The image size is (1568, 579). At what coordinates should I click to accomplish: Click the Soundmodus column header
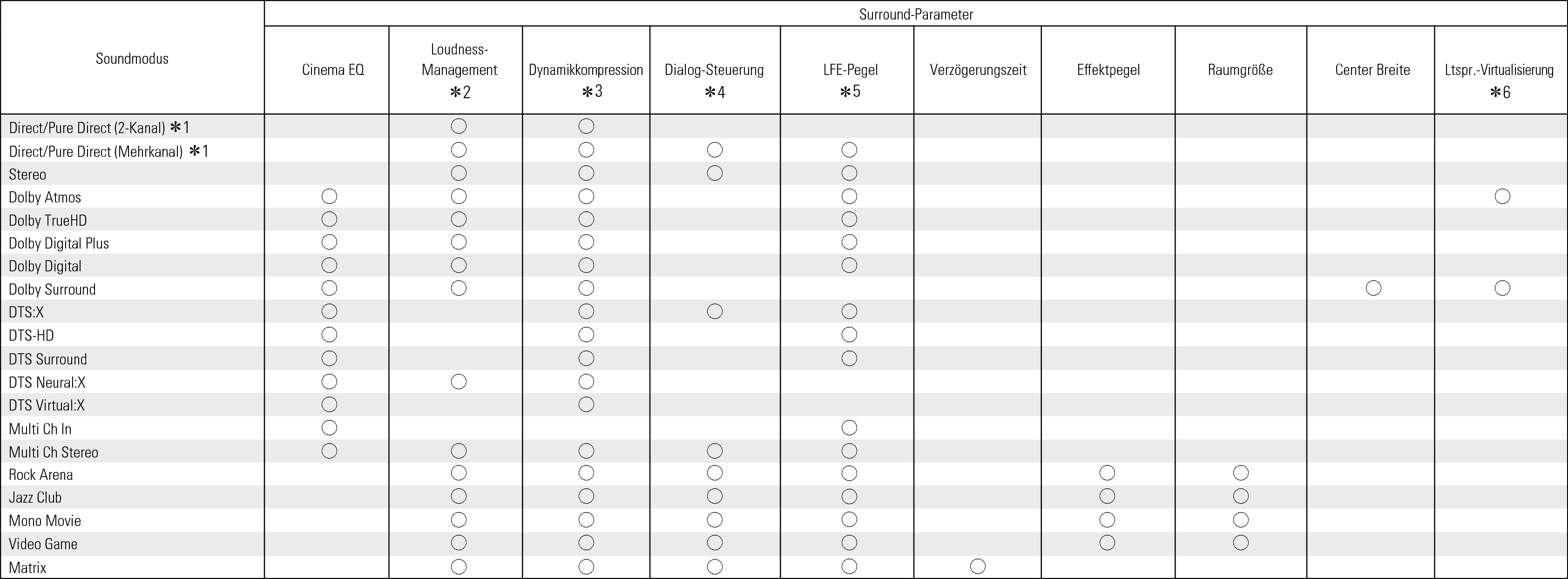[132, 59]
